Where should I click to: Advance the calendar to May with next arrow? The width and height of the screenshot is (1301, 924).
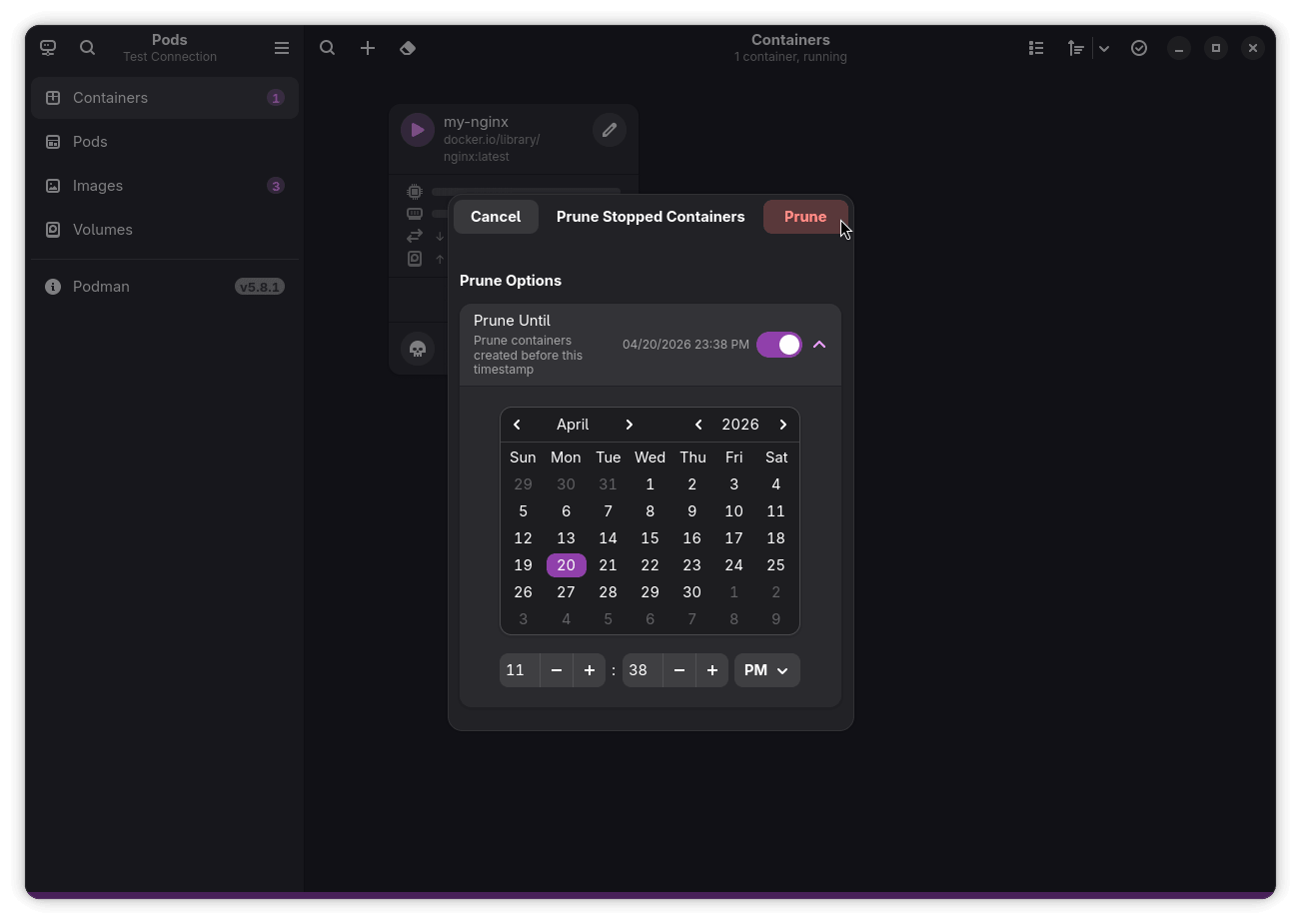630,424
